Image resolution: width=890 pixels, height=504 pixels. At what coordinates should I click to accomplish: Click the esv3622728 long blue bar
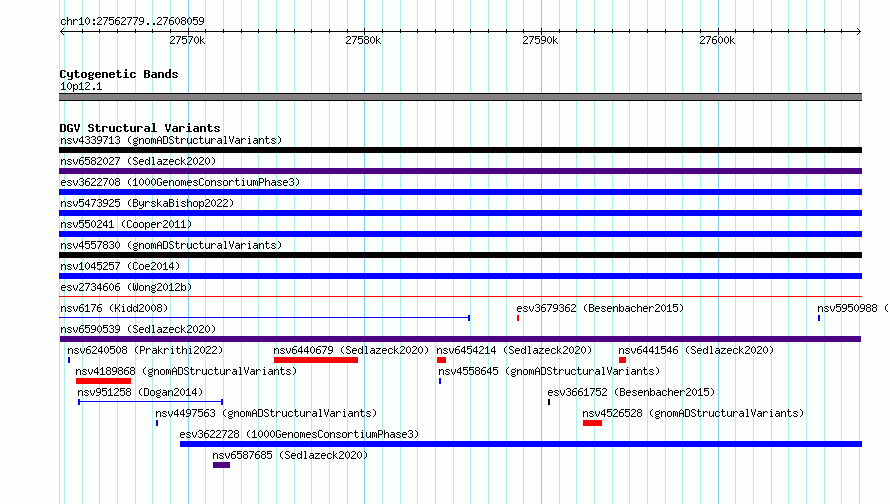tap(521, 444)
